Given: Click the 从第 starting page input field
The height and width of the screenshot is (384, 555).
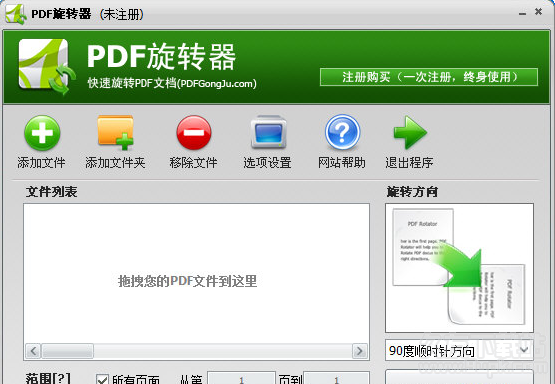Looking at the screenshot, I should point(241,378).
